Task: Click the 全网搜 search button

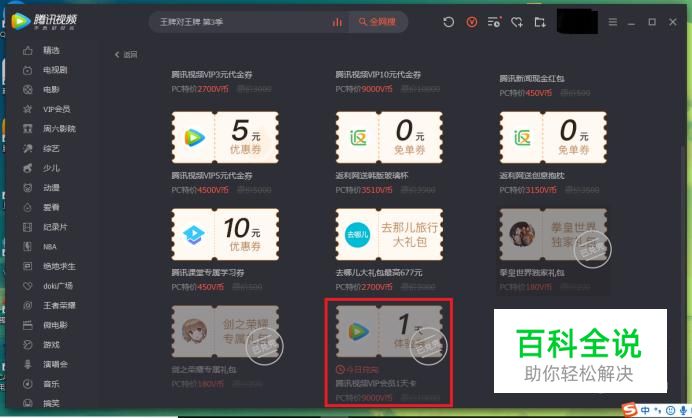Action: tap(378, 22)
